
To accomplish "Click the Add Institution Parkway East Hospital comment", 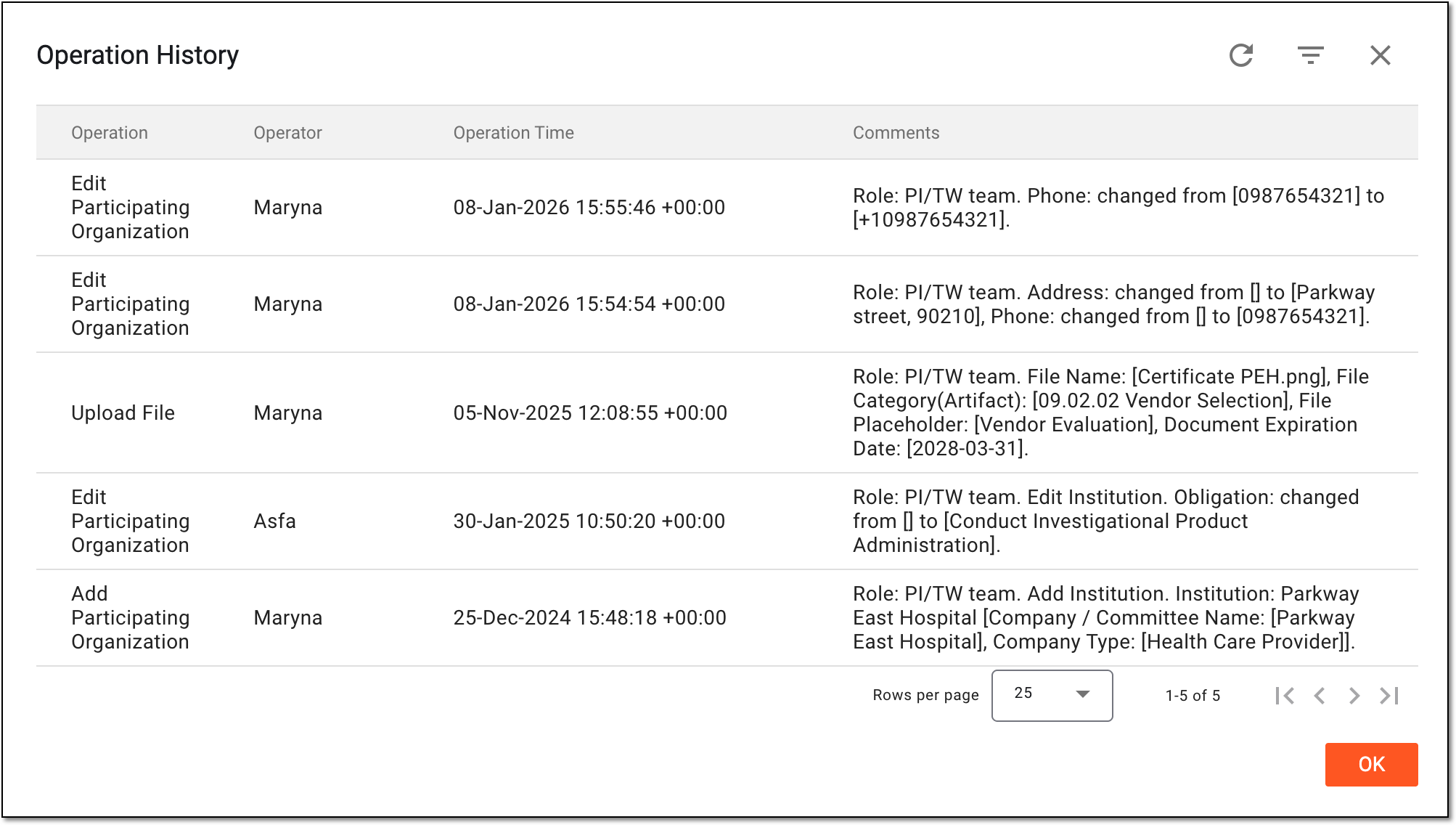I will tap(1106, 617).
